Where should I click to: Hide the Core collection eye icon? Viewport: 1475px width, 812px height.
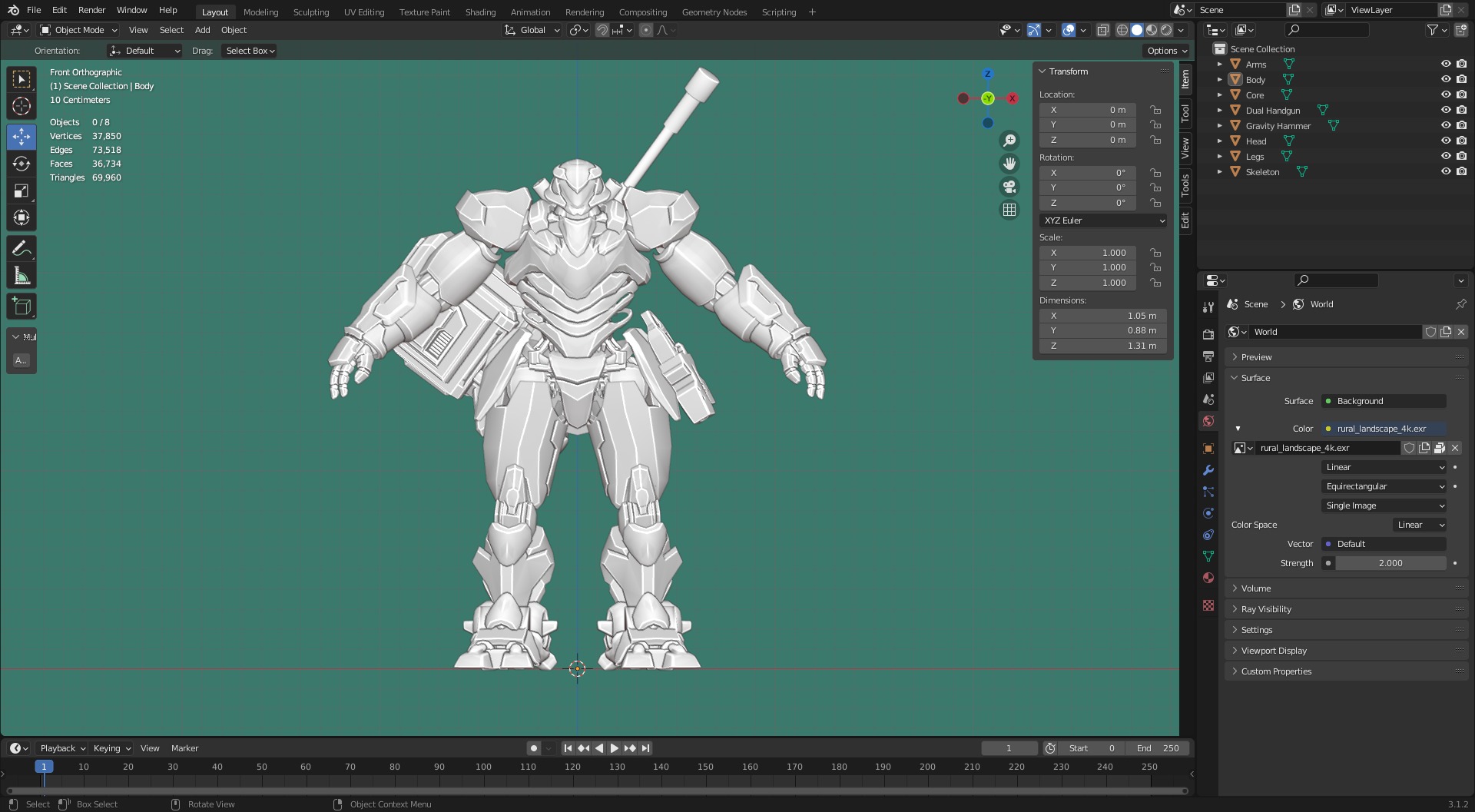(1446, 94)
